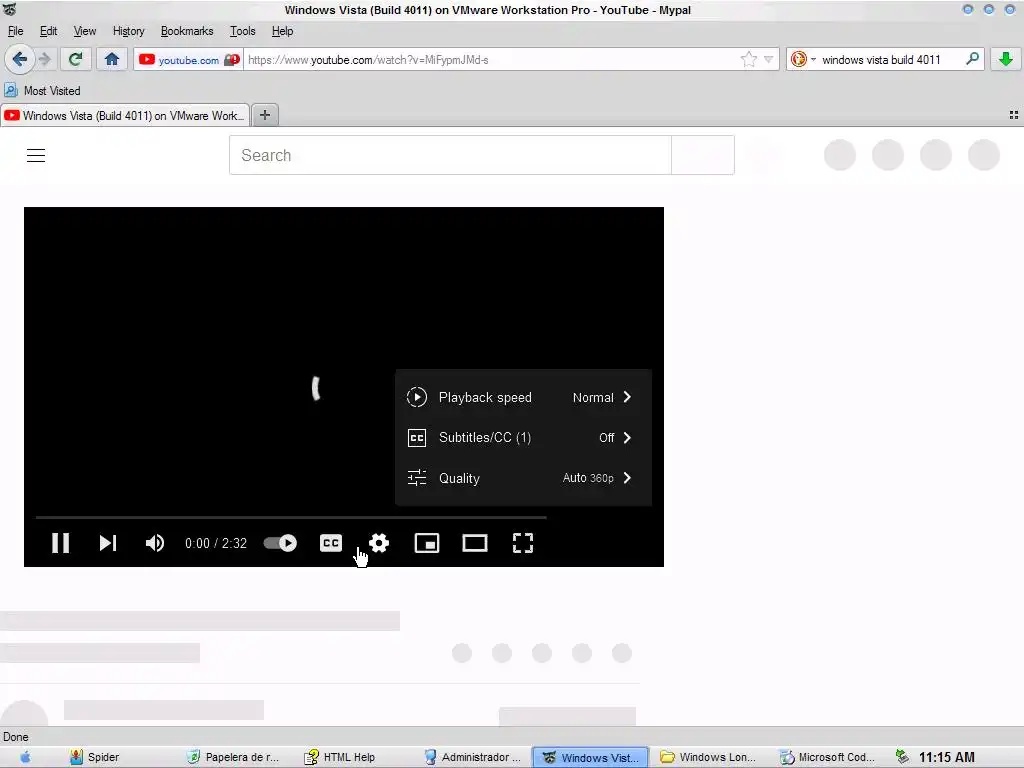The height and width of the screenshot is (768, 1024).
Task: Click the YouTube search submit button
Action: click(x=703, y=155)
